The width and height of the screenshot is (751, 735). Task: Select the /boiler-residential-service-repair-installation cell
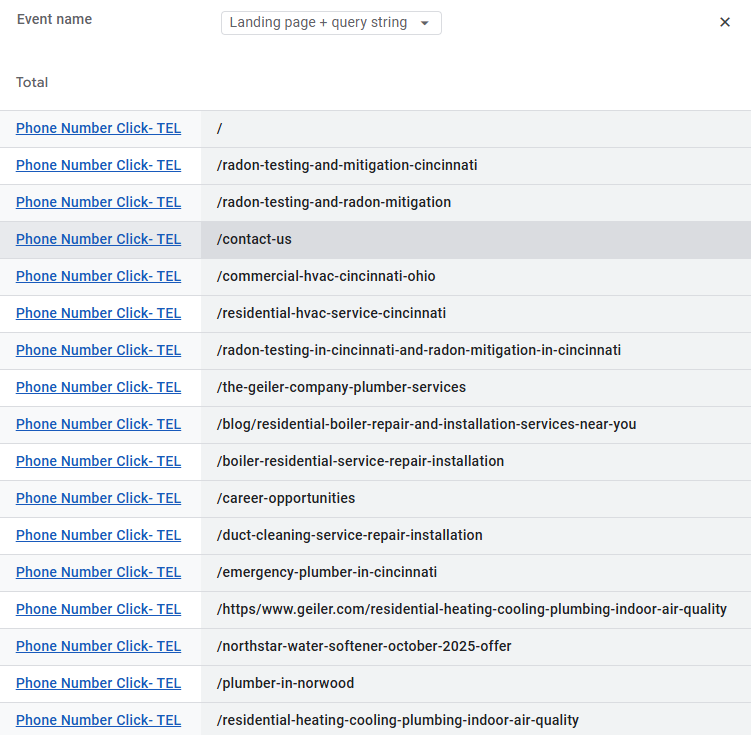[476, 462]
